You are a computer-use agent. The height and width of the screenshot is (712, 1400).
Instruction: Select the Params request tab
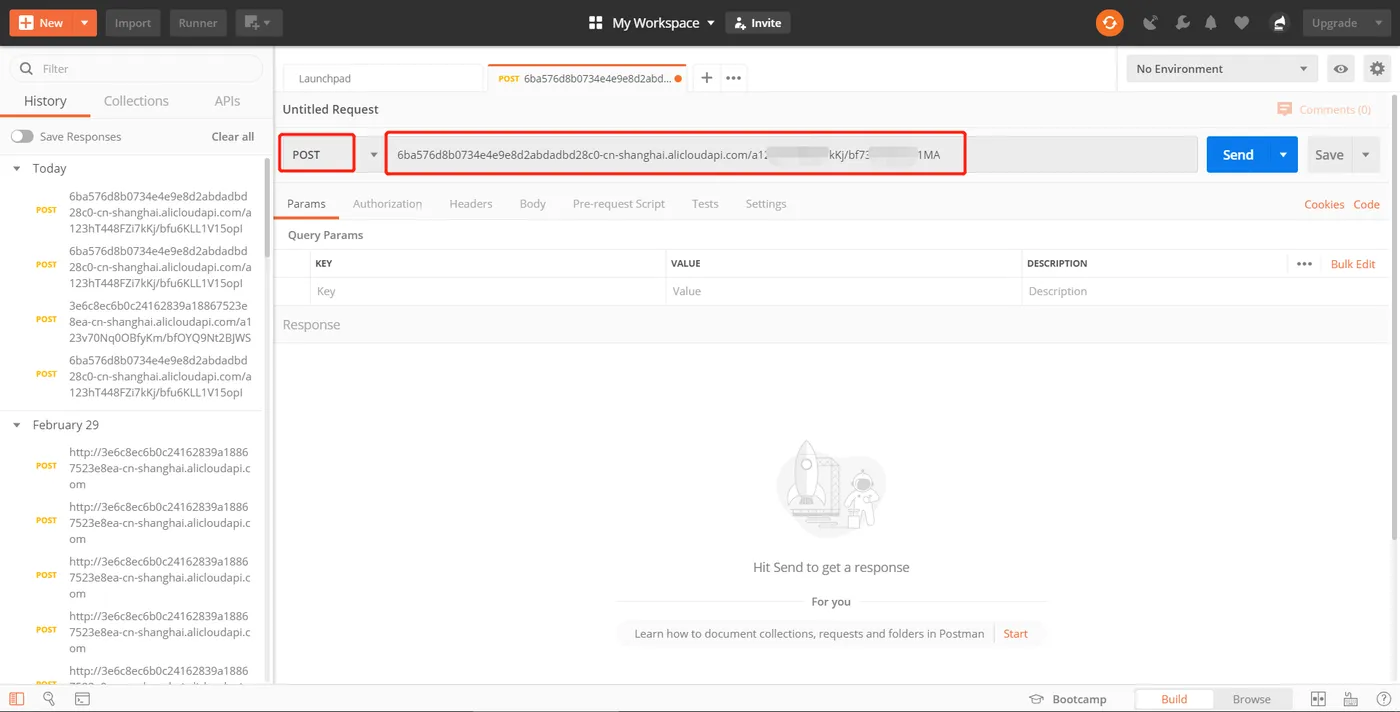pos(306,204)
